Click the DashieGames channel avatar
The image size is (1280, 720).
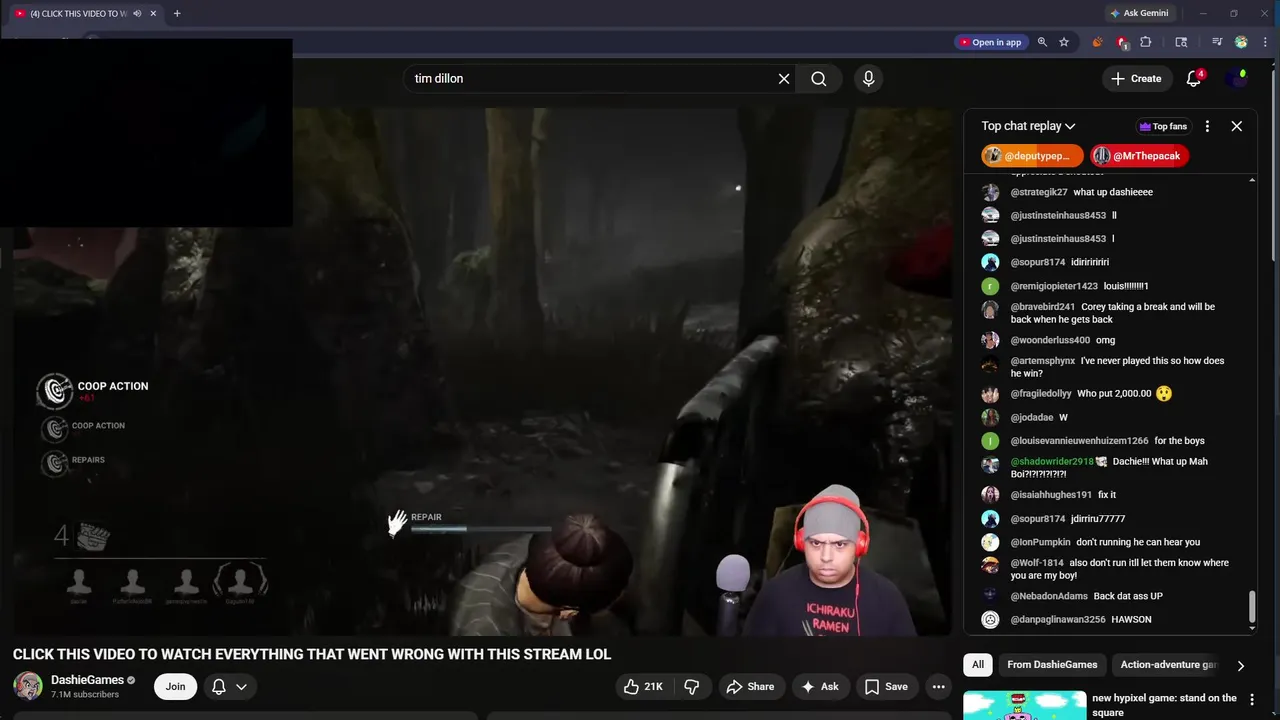[28, 686]
